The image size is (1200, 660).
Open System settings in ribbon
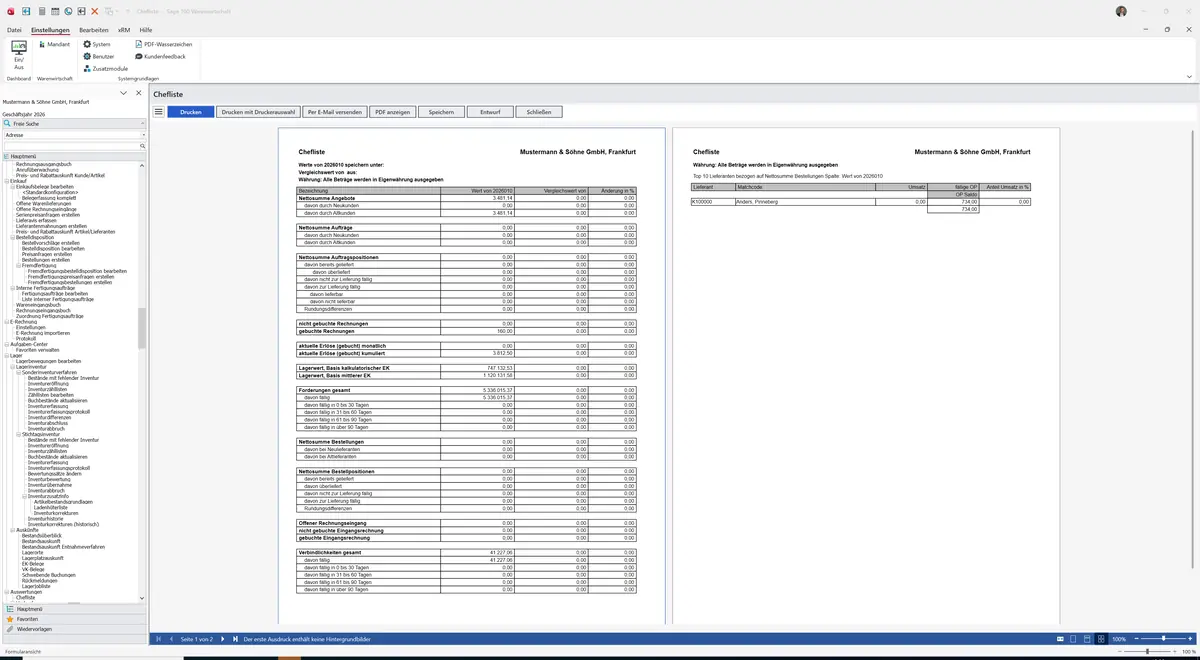pyautogui.click(x=97, y=44)
